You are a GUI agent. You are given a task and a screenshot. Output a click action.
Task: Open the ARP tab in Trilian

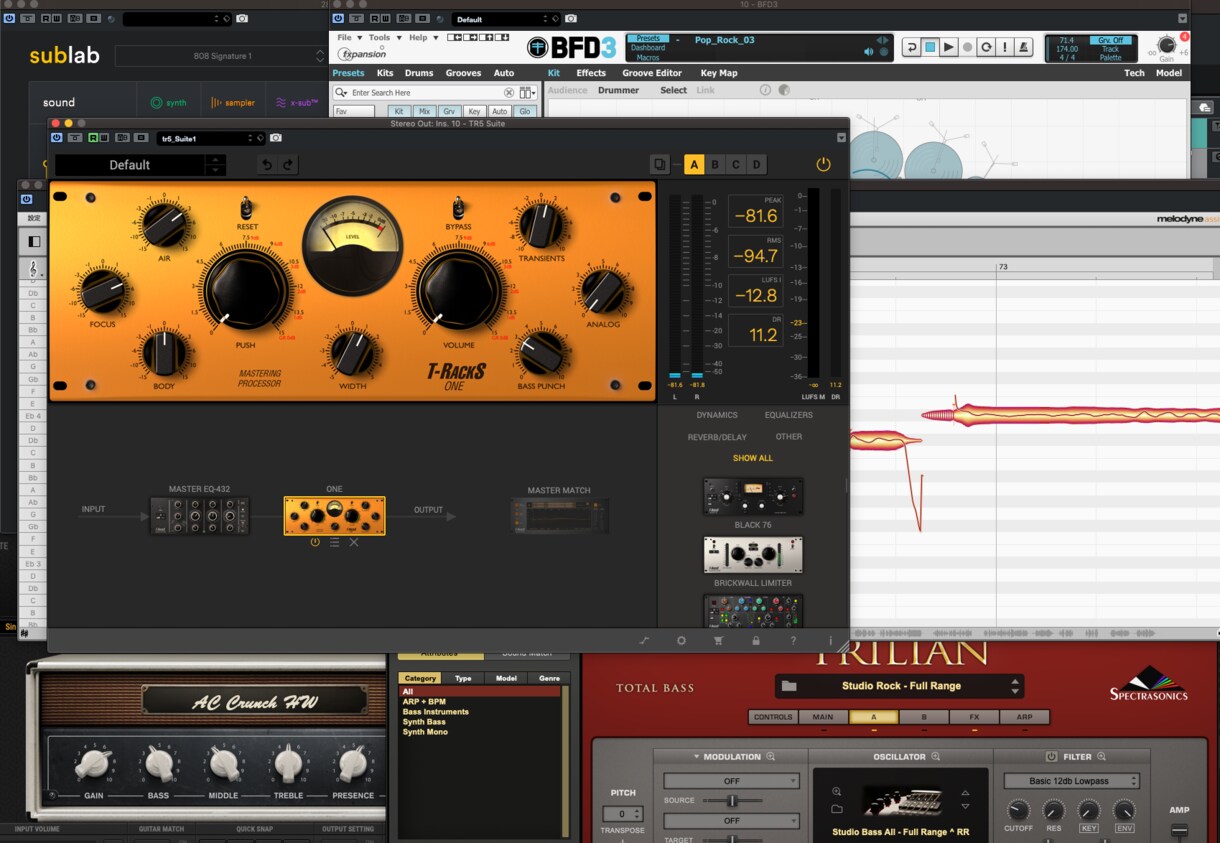(1024, 717)
